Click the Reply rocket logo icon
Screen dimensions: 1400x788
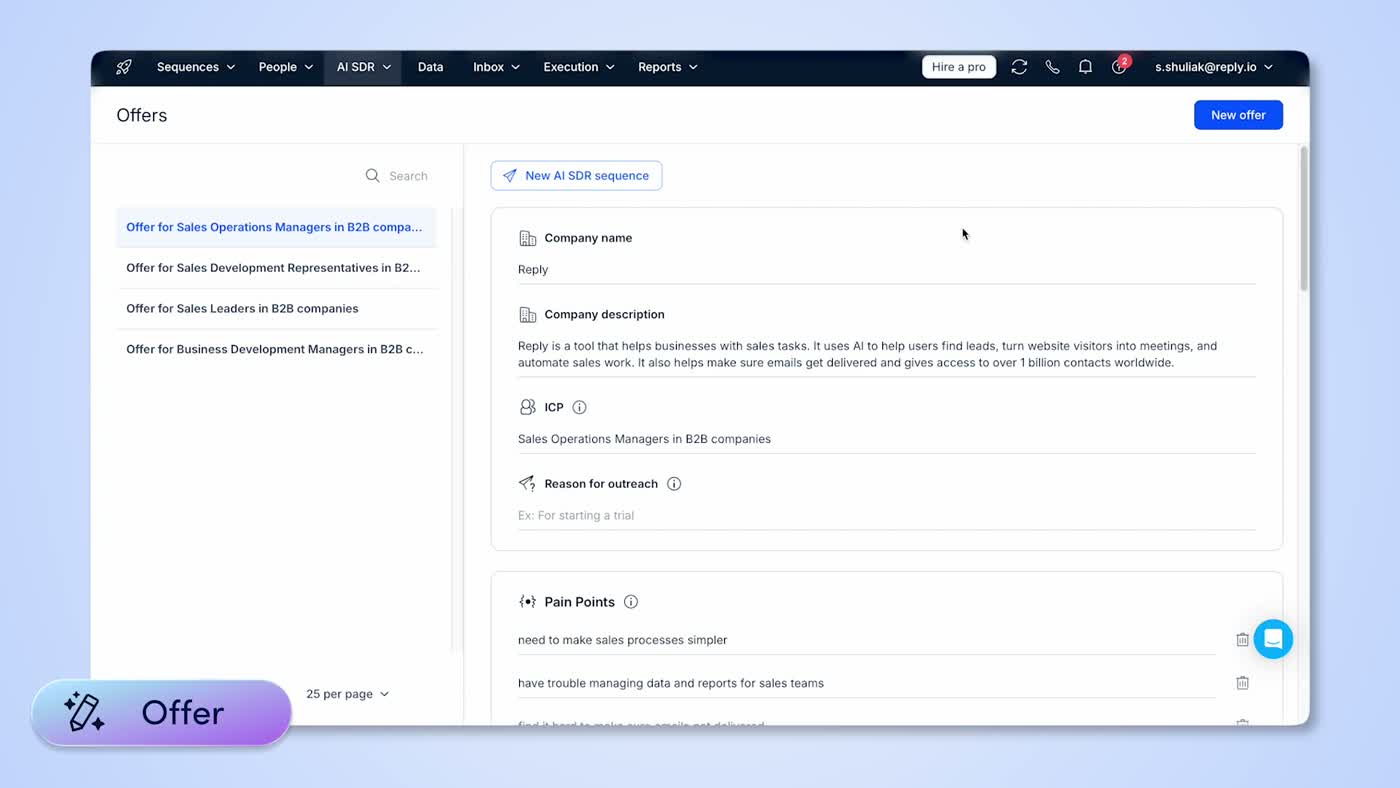pos(124,67)
